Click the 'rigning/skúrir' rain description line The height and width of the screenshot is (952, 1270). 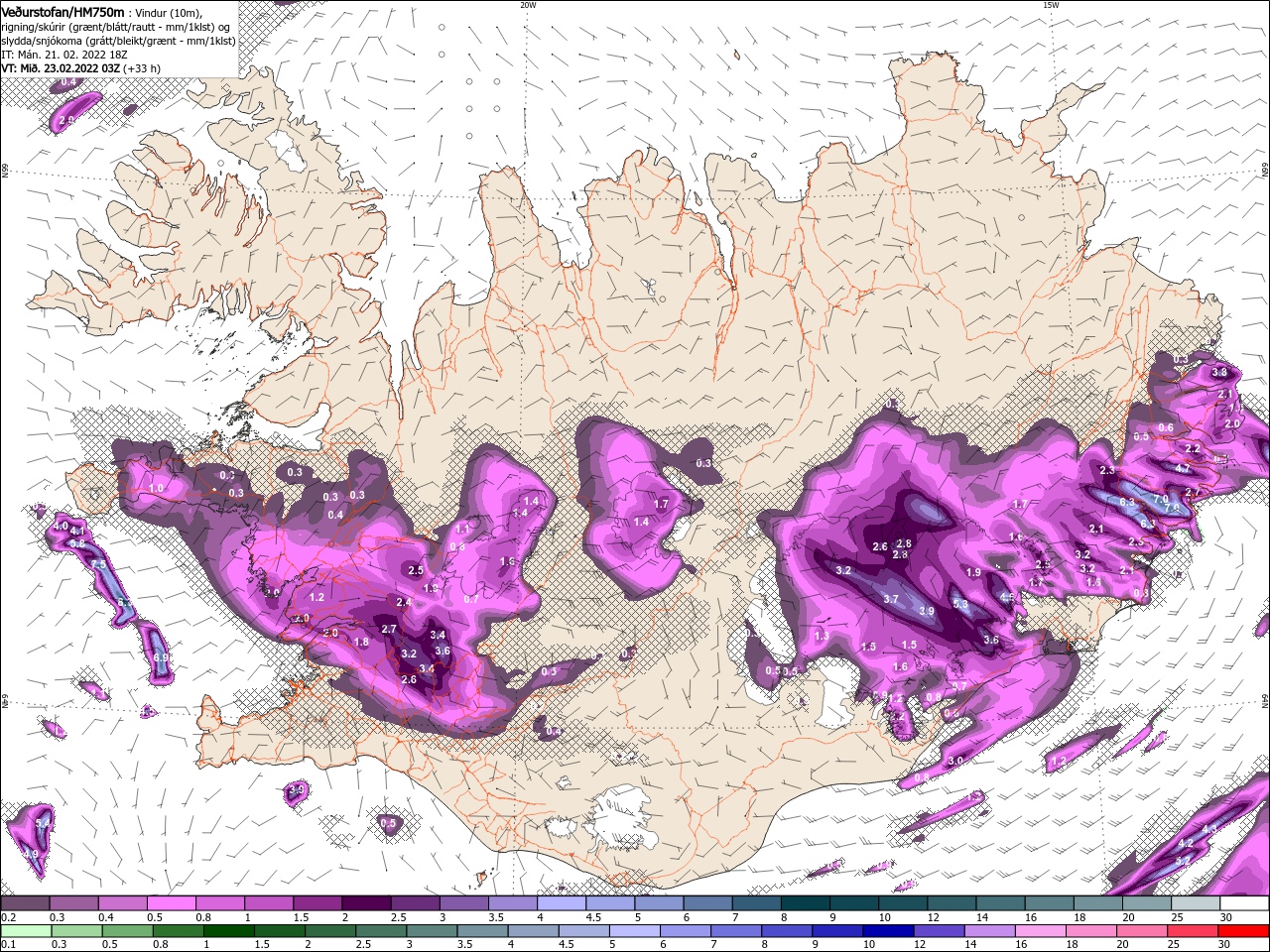[115, 26]
